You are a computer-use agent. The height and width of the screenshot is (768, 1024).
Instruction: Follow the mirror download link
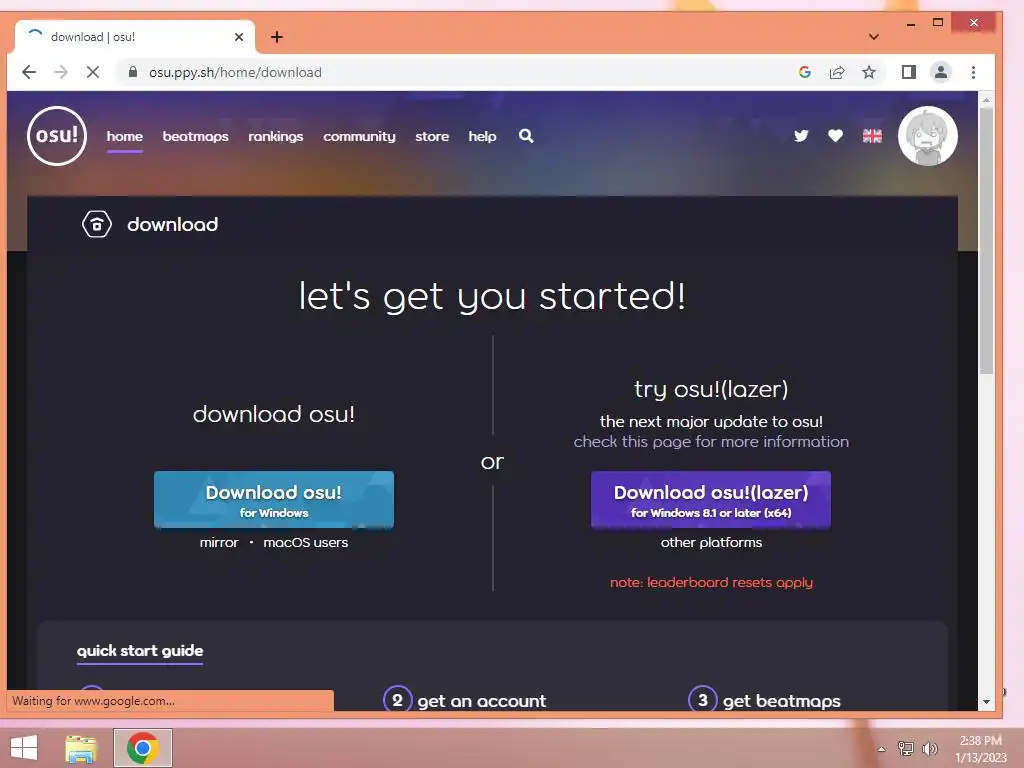[x=219, y=543]
